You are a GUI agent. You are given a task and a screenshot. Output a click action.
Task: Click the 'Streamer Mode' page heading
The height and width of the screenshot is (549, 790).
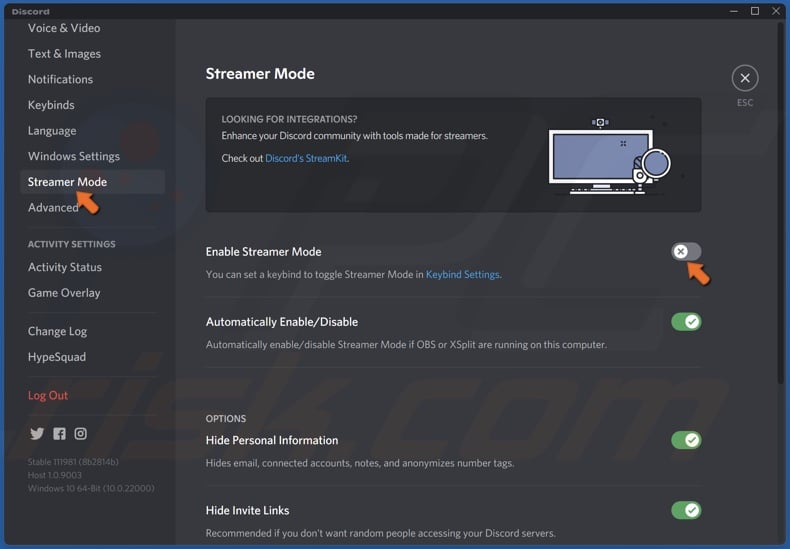click(x=260, y=74)
